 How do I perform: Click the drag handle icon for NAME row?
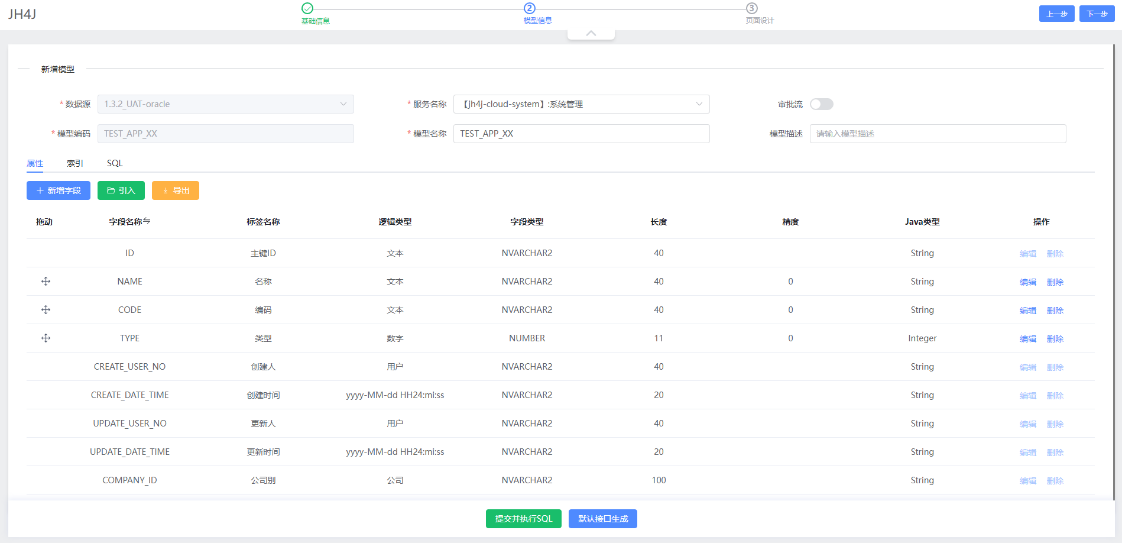46,282
